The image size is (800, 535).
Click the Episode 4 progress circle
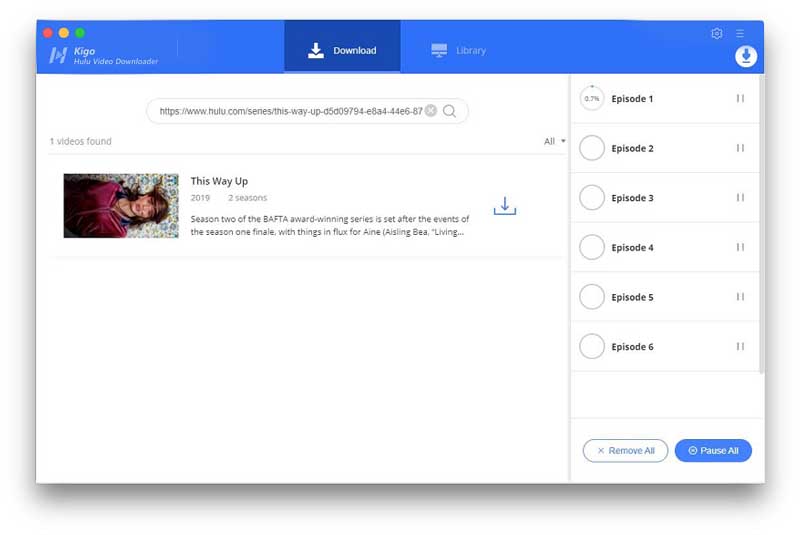[x=592, y=247]
